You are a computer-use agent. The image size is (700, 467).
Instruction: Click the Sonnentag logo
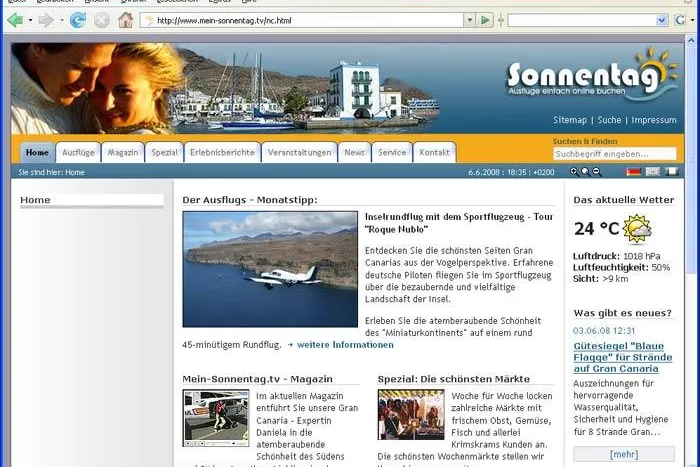click(591, 75)
